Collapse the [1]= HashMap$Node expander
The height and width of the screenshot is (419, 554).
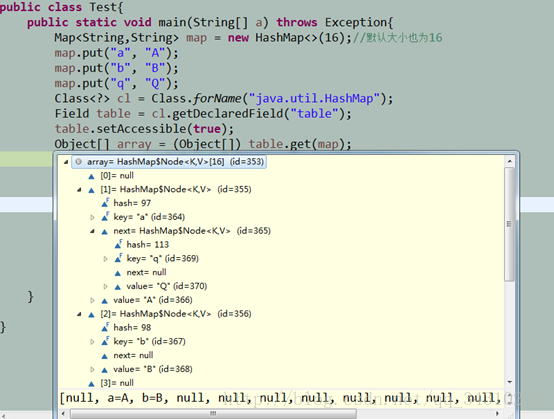[x=79, y=190]
